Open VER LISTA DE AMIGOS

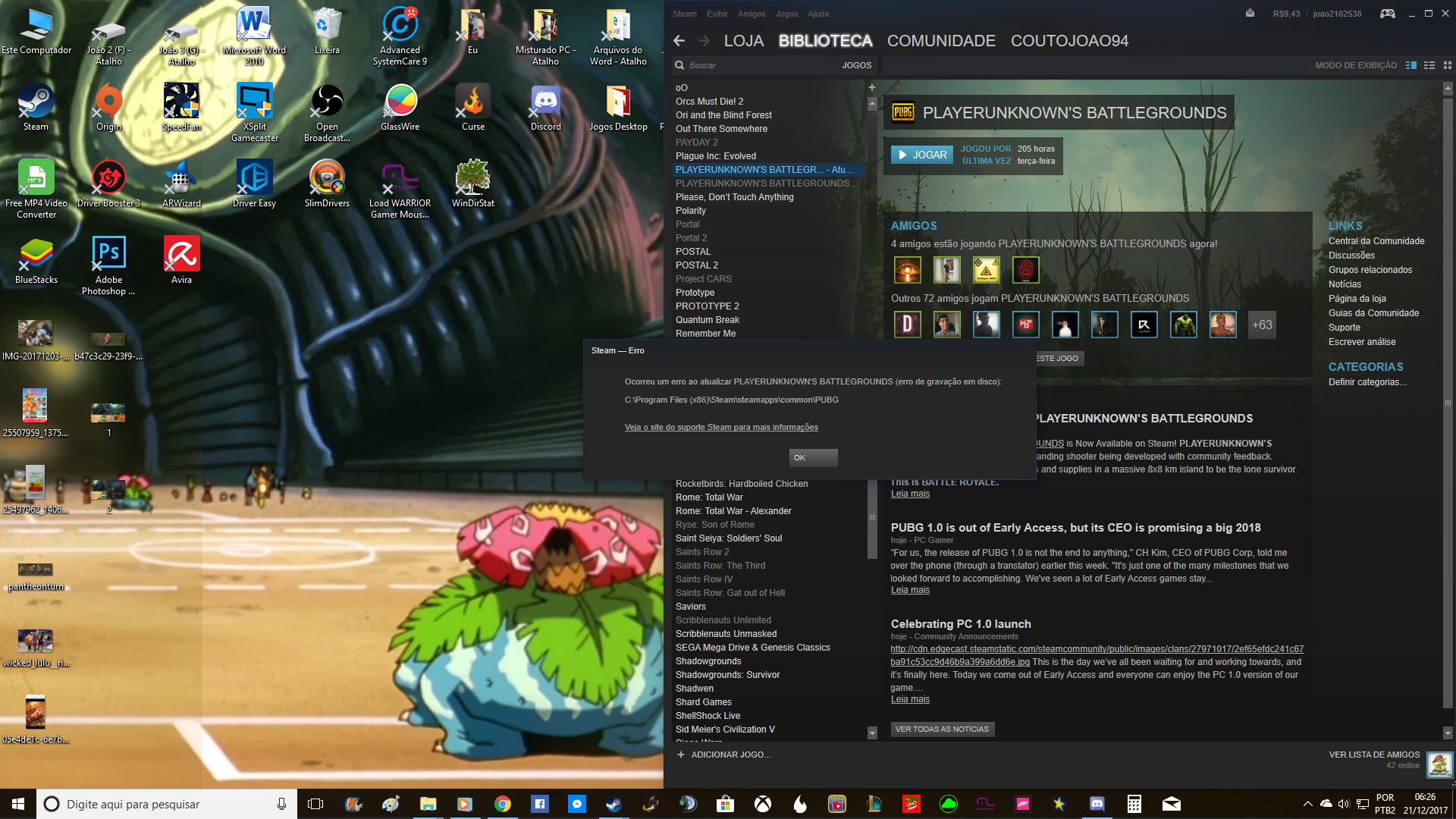[1374, 755]
